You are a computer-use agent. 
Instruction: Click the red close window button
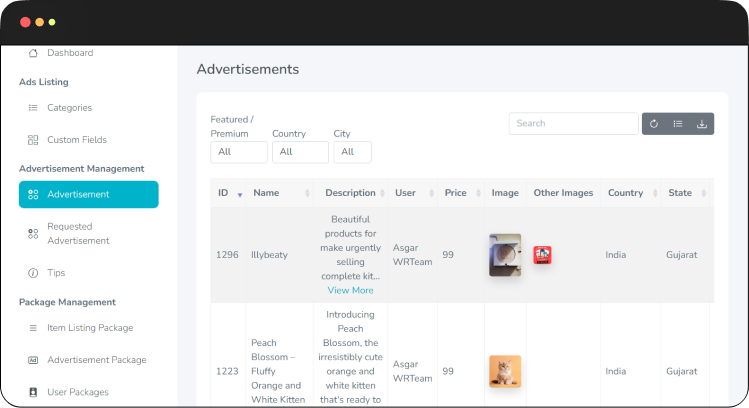click(25, 22)
